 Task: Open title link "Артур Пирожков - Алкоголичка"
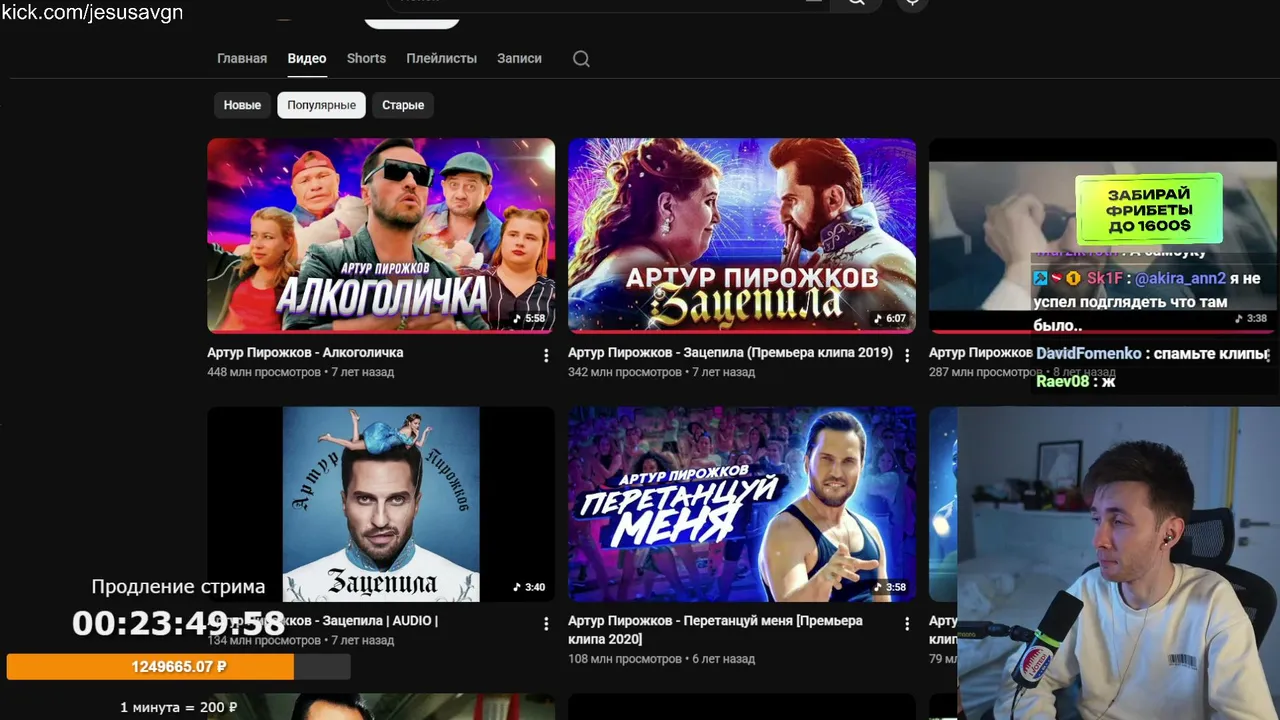tap(305, 353)
